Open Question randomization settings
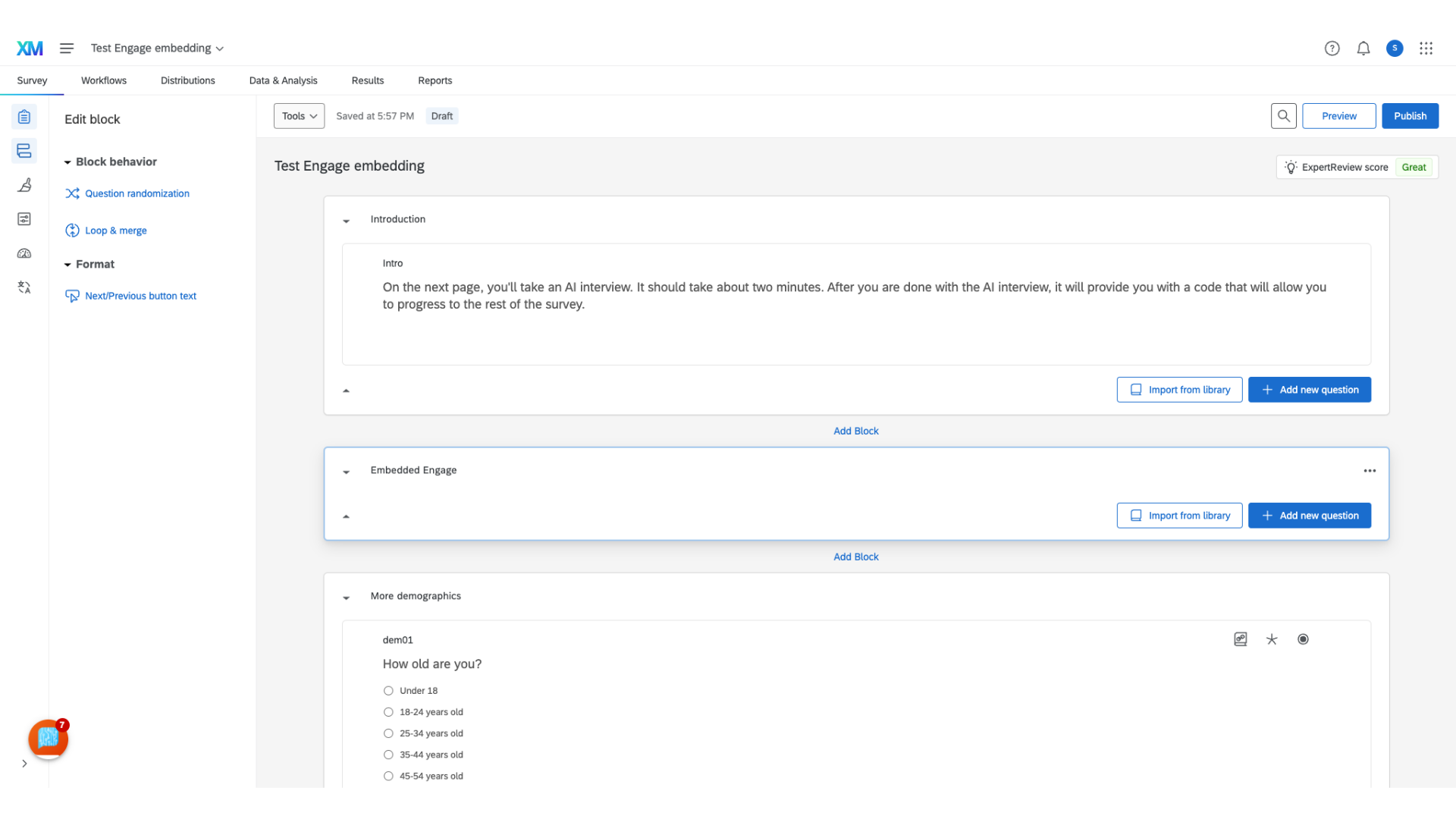 coord(136,193)
